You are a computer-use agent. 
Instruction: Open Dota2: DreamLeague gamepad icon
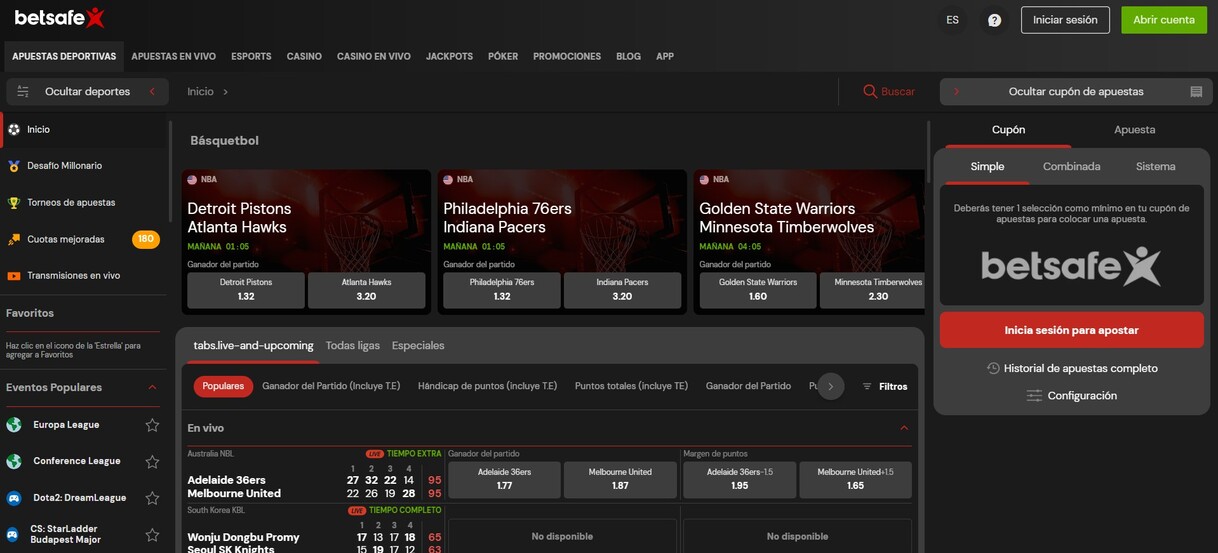pos(14,498)
